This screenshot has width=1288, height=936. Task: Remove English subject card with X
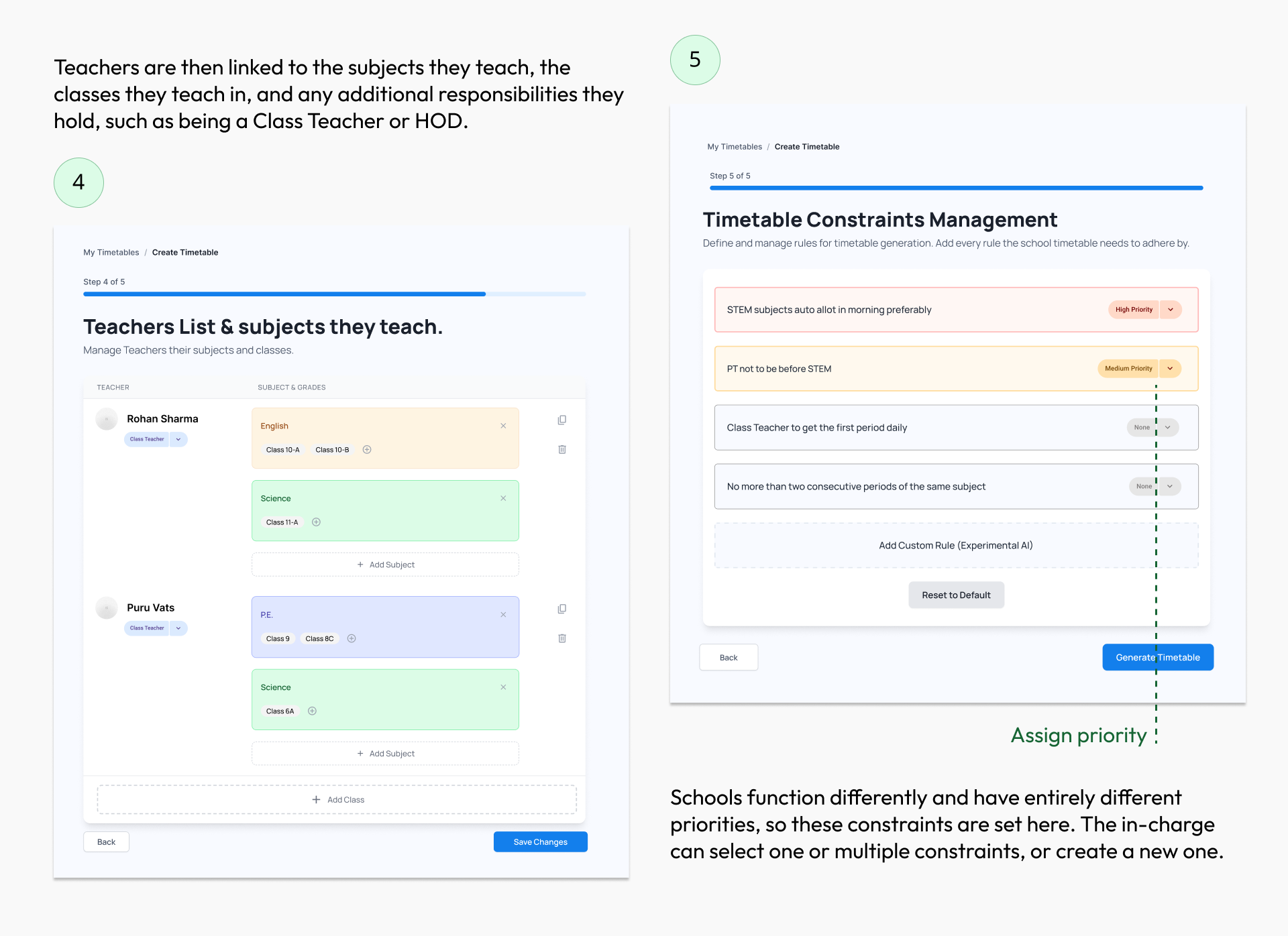click(503, 426)
